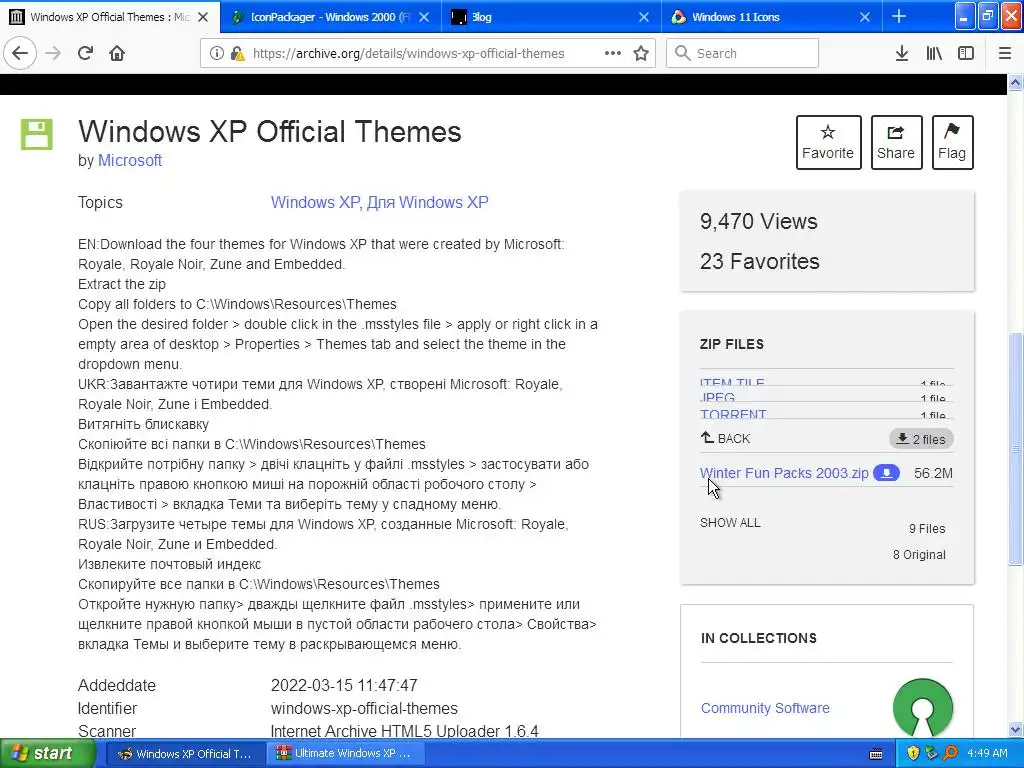
Task: Click the Favorite star button
Action: coord(828,142)
